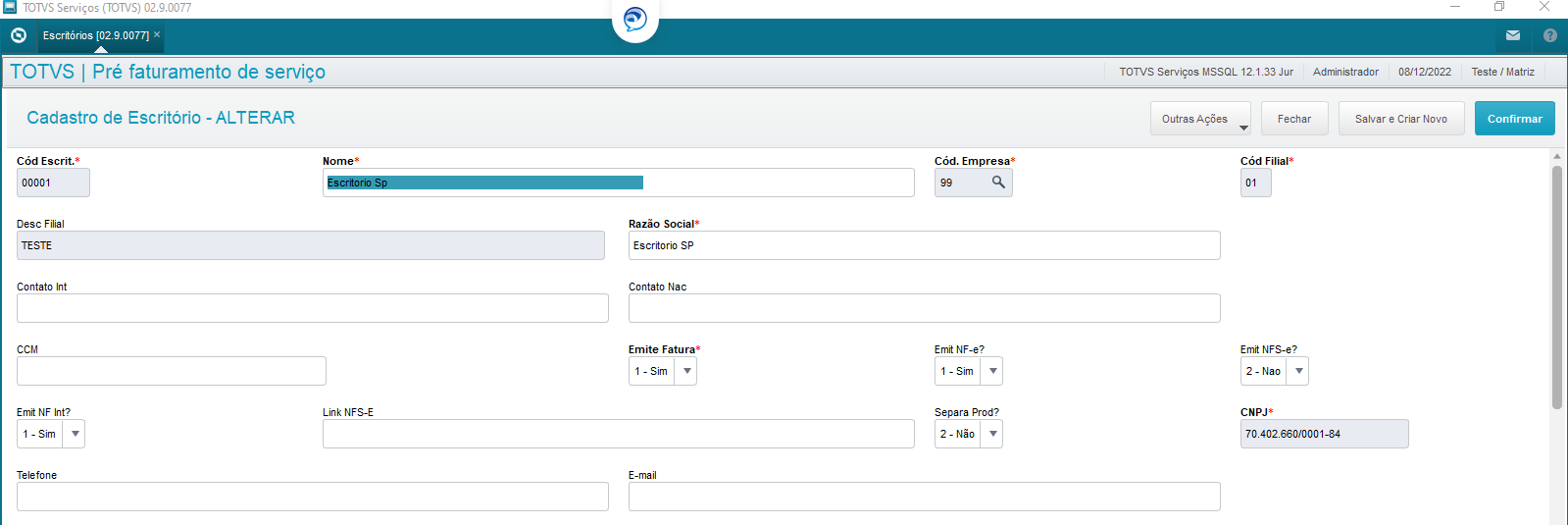Click the E-mail input field
The width and height of the screenshot is (1568, 525).
click(925, 497)
